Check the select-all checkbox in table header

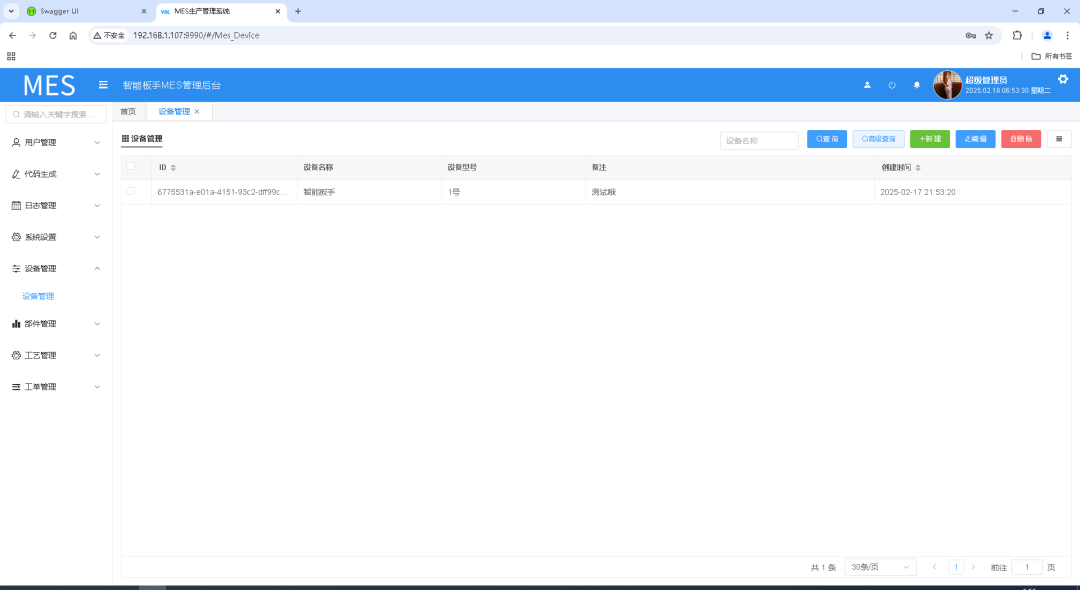[x=130, y=167]
